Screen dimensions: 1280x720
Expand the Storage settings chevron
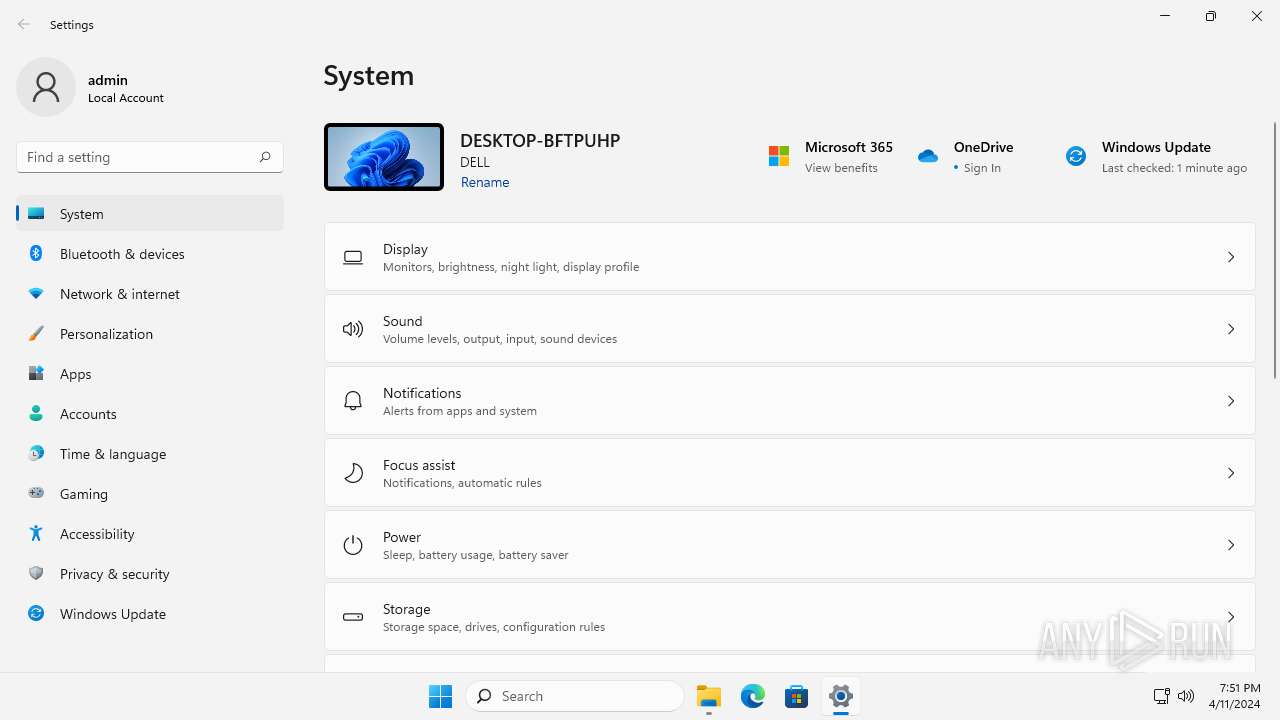click(1231, 617)
